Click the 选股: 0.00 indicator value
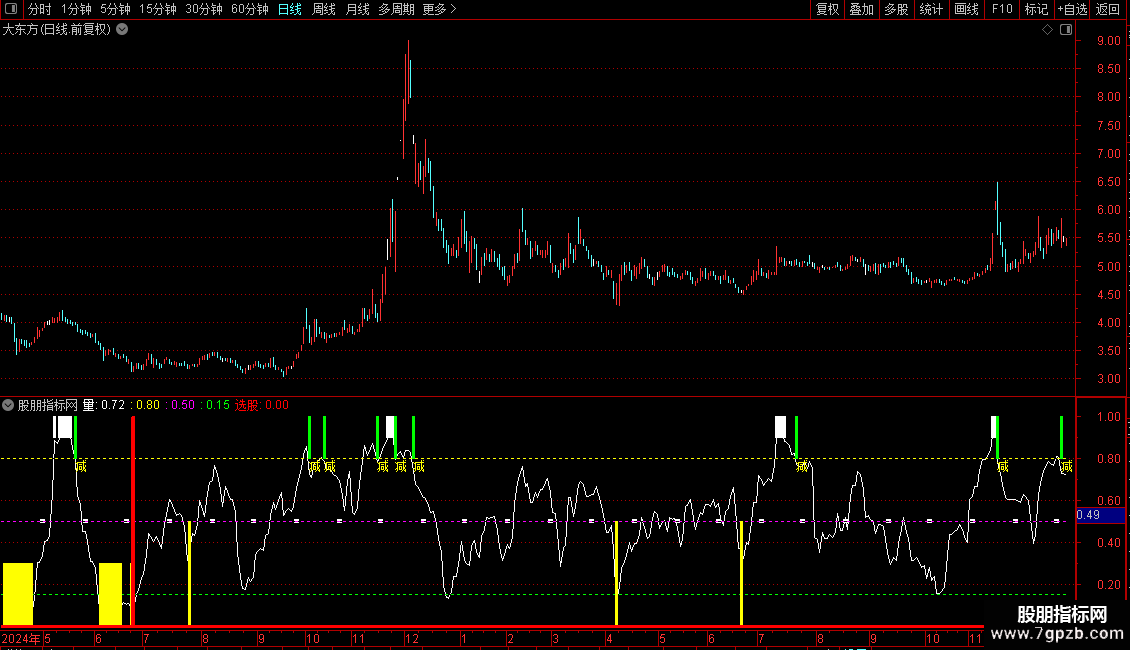This screenshot has height=650, width=1130. pyautogui.click(x=262, y=405)
